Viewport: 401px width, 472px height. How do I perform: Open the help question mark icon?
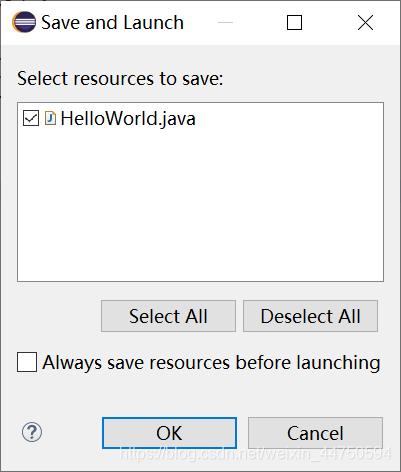point(32,432)
